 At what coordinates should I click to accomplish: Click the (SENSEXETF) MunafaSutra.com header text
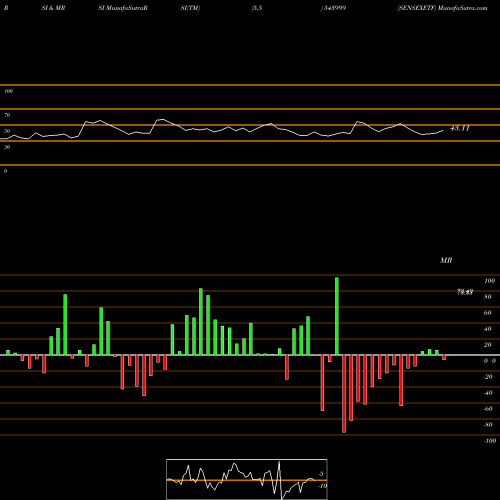click(x=442, y=8)
